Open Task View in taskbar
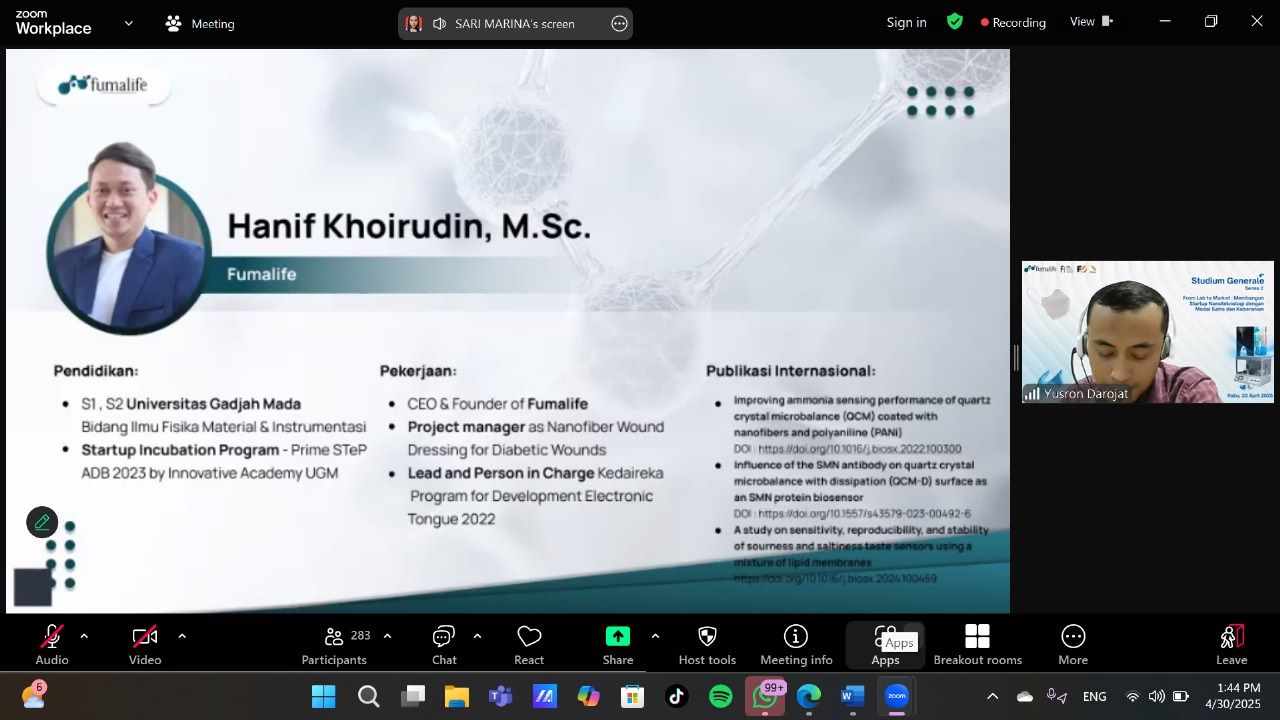This screenshot has height=720, width=1280. tap(413, 697)
